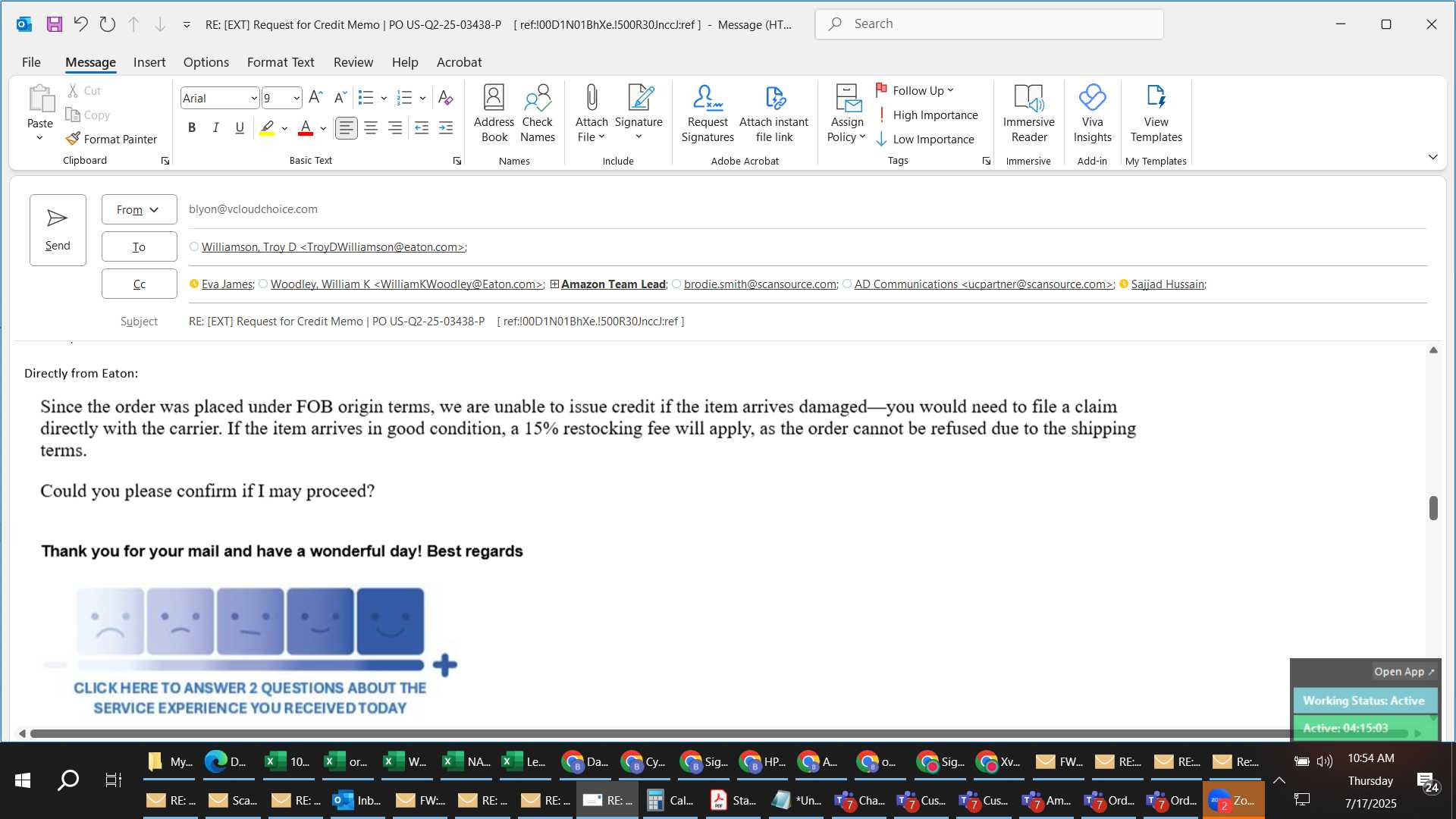Open the Address Book
The image size is (1456, 819).
(x=494, y=114)
